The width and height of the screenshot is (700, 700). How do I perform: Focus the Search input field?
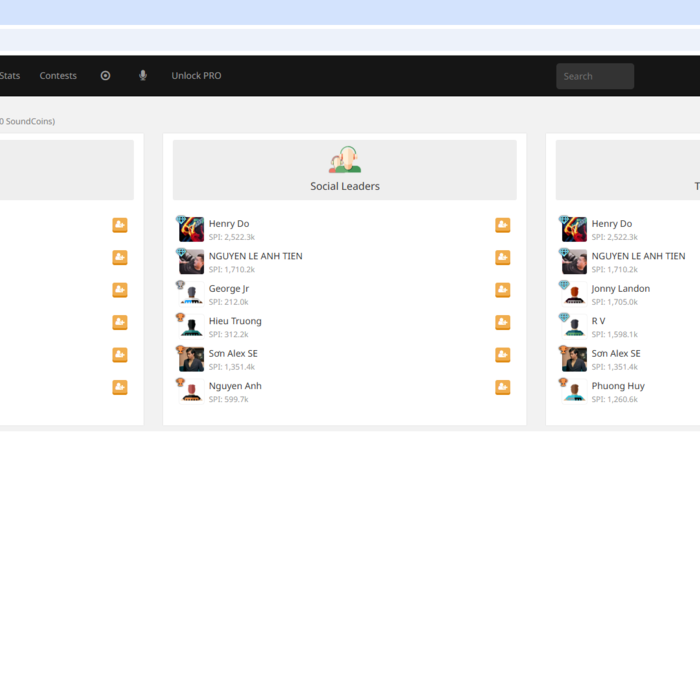coord(595,76)
